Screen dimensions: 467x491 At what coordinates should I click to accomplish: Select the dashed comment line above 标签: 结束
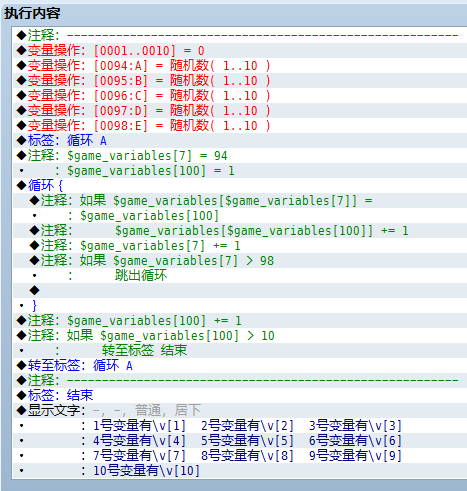pos(239,380)
